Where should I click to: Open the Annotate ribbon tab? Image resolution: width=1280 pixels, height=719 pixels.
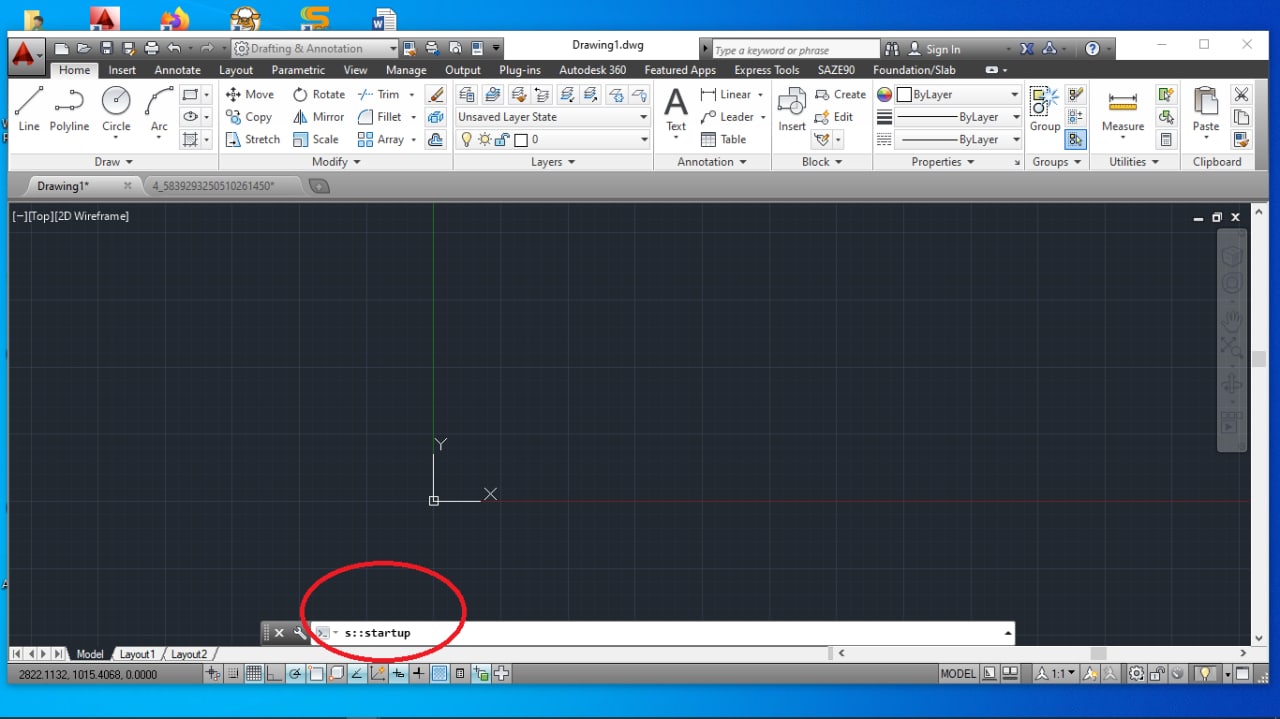click(x=177, y=70)
